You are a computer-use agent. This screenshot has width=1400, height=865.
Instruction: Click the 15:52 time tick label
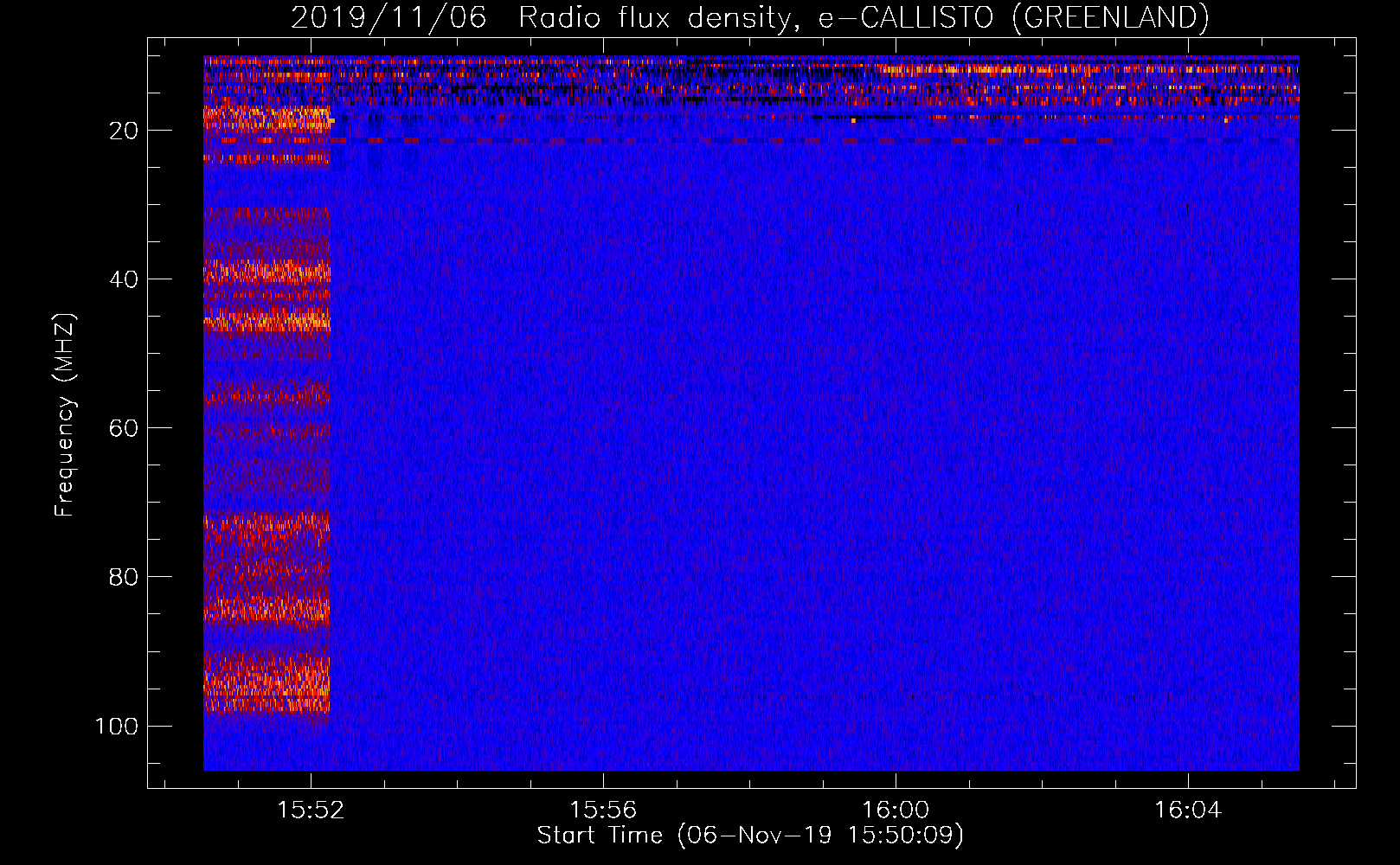(311, 811)
